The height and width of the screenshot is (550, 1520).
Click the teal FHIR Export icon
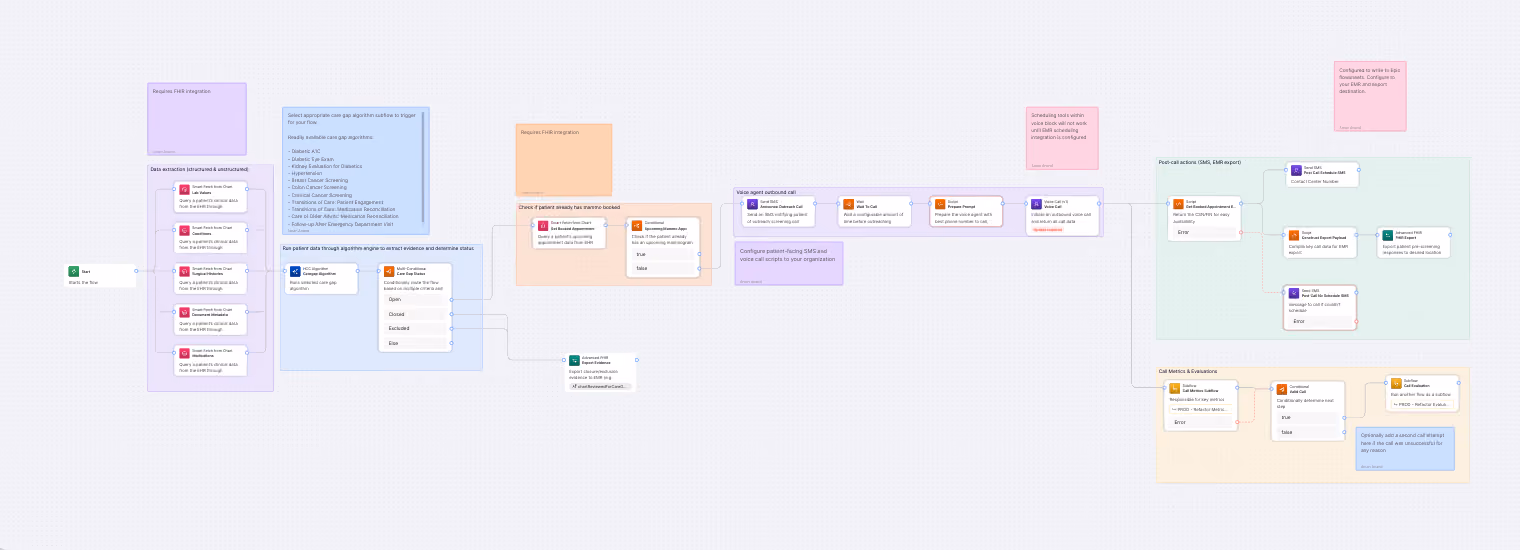click(x=1388, y=235)
